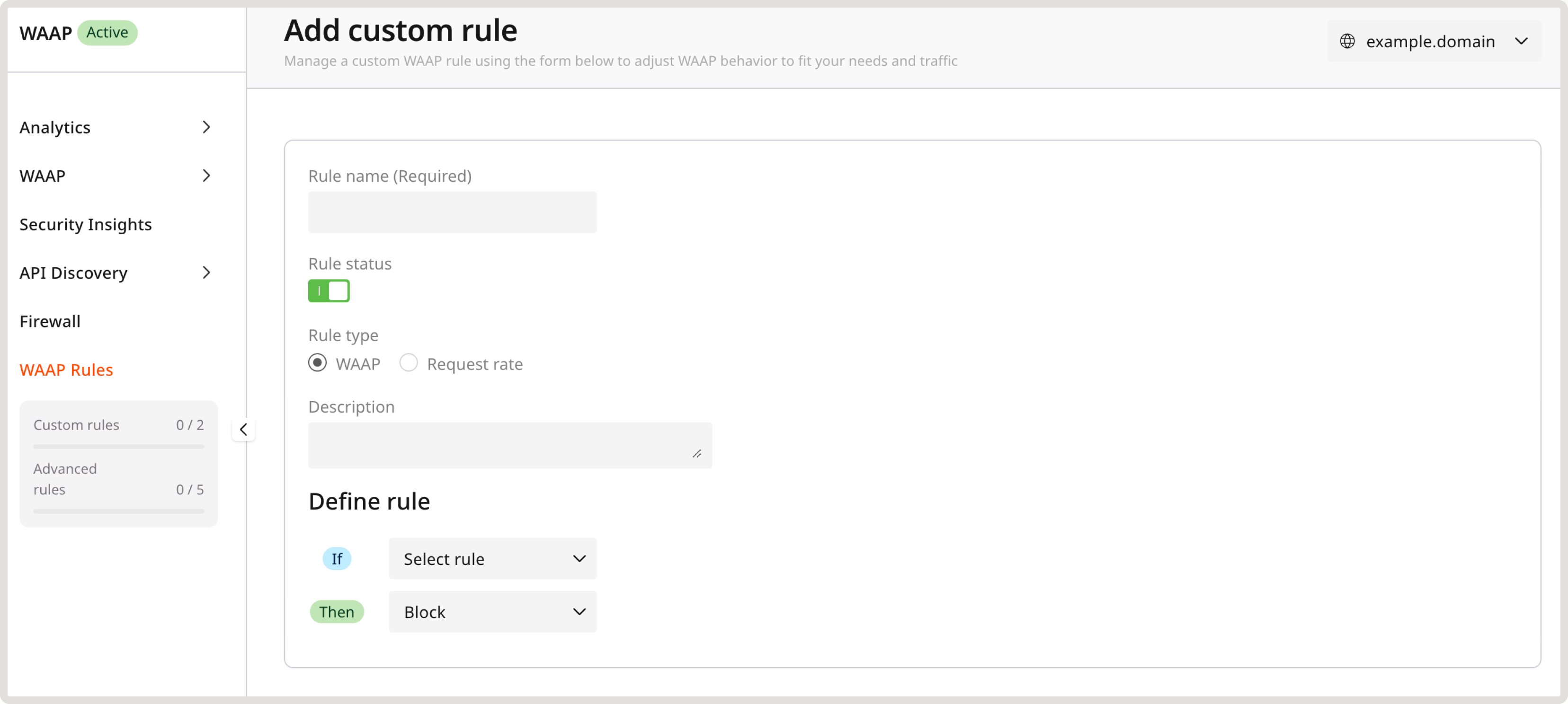Expand the Analytics menu chevron
This screenshot has height=704, width=1568.
click(x=206, y=127)
